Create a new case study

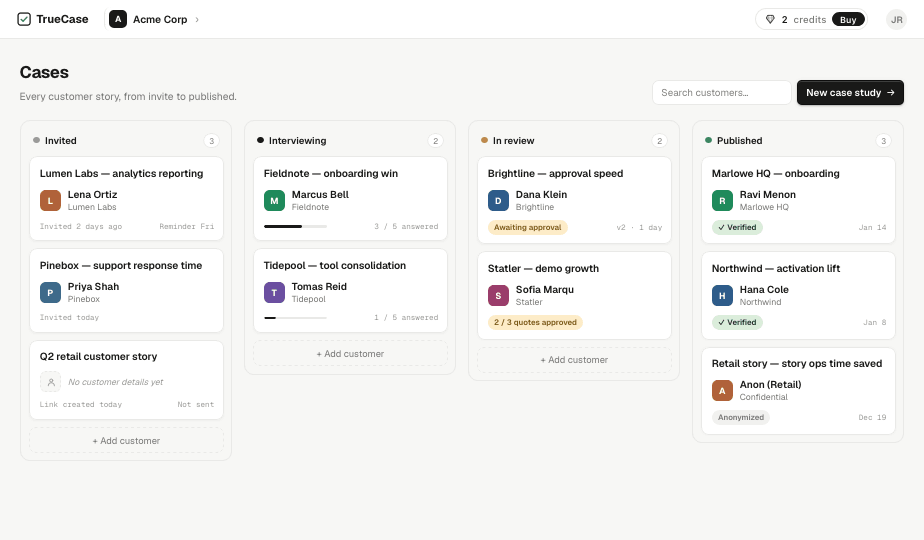[850, 93]
